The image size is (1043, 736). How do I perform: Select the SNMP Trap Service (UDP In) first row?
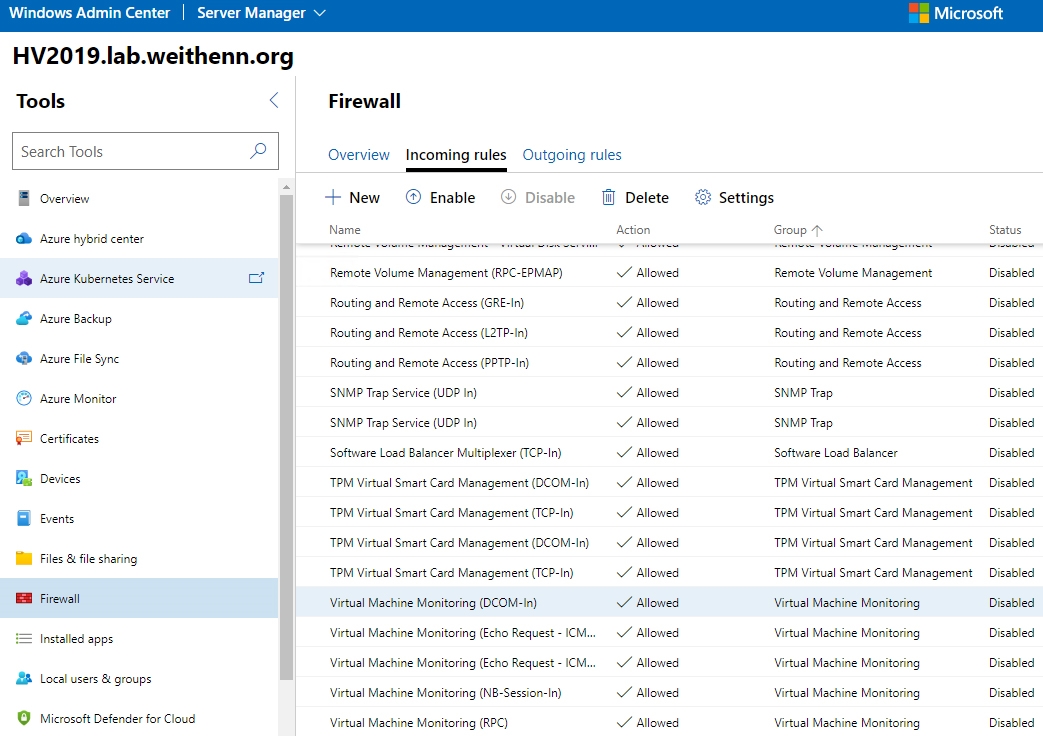(403, 393)
